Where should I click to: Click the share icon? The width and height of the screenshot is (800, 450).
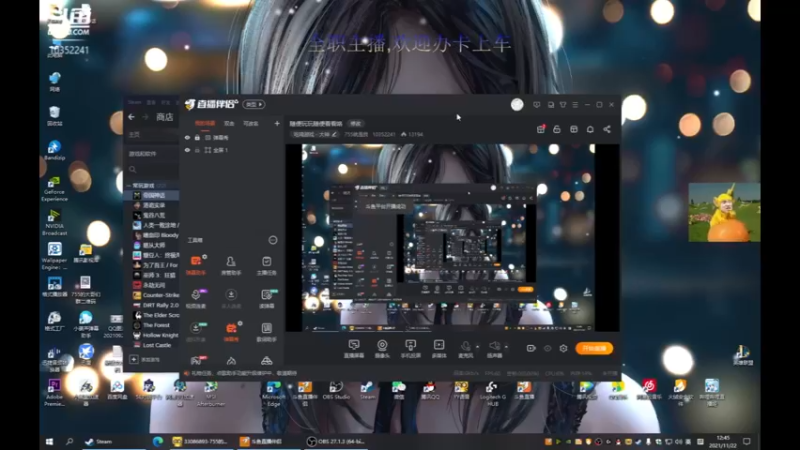(607, 129)
